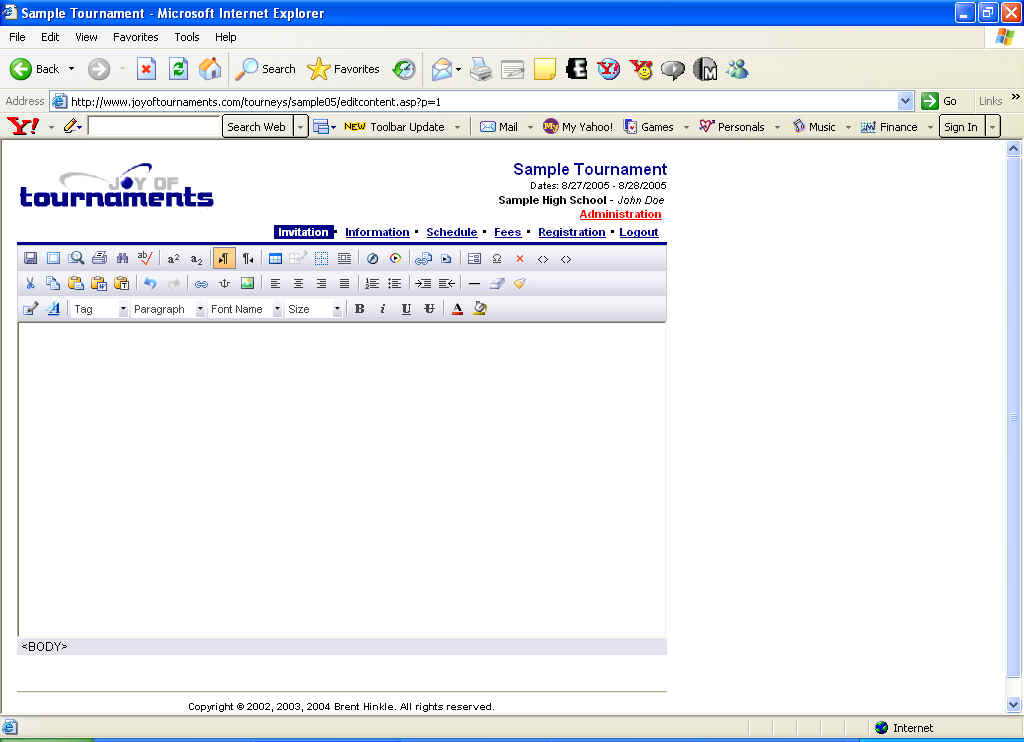This screenshot has width=1024, height=742.
Task: Toggle underline formatting
Action: pyautogui.click(x=406, y=309)
